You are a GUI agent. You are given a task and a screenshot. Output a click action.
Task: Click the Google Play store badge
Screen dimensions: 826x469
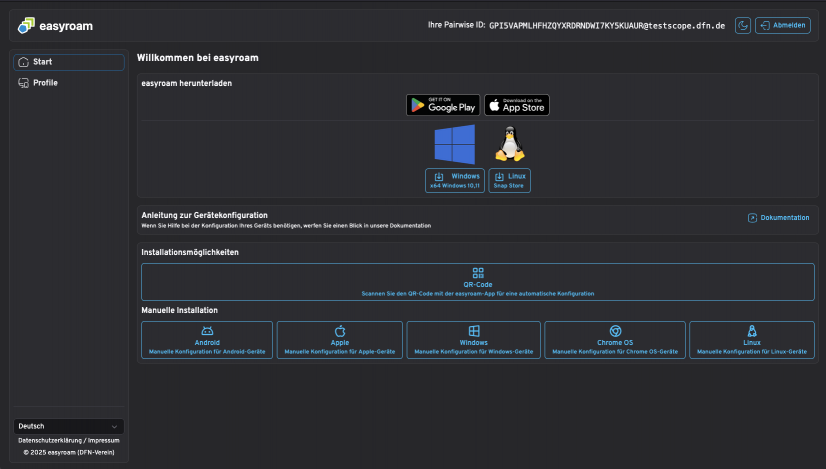click(443, 105)
